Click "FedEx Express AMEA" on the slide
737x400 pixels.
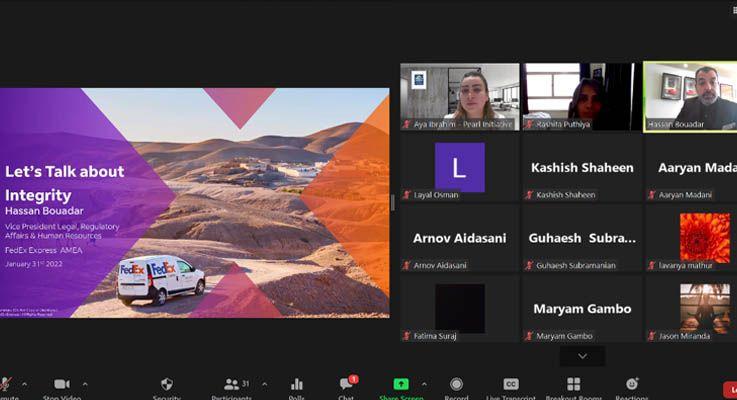click(44, 251)
